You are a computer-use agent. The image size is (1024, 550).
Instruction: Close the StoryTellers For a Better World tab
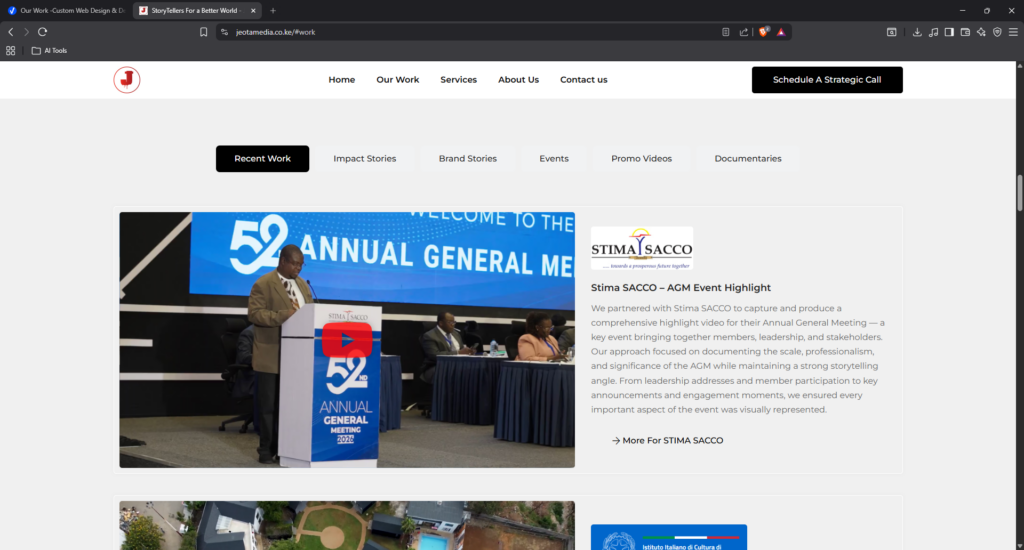point(253,10)
